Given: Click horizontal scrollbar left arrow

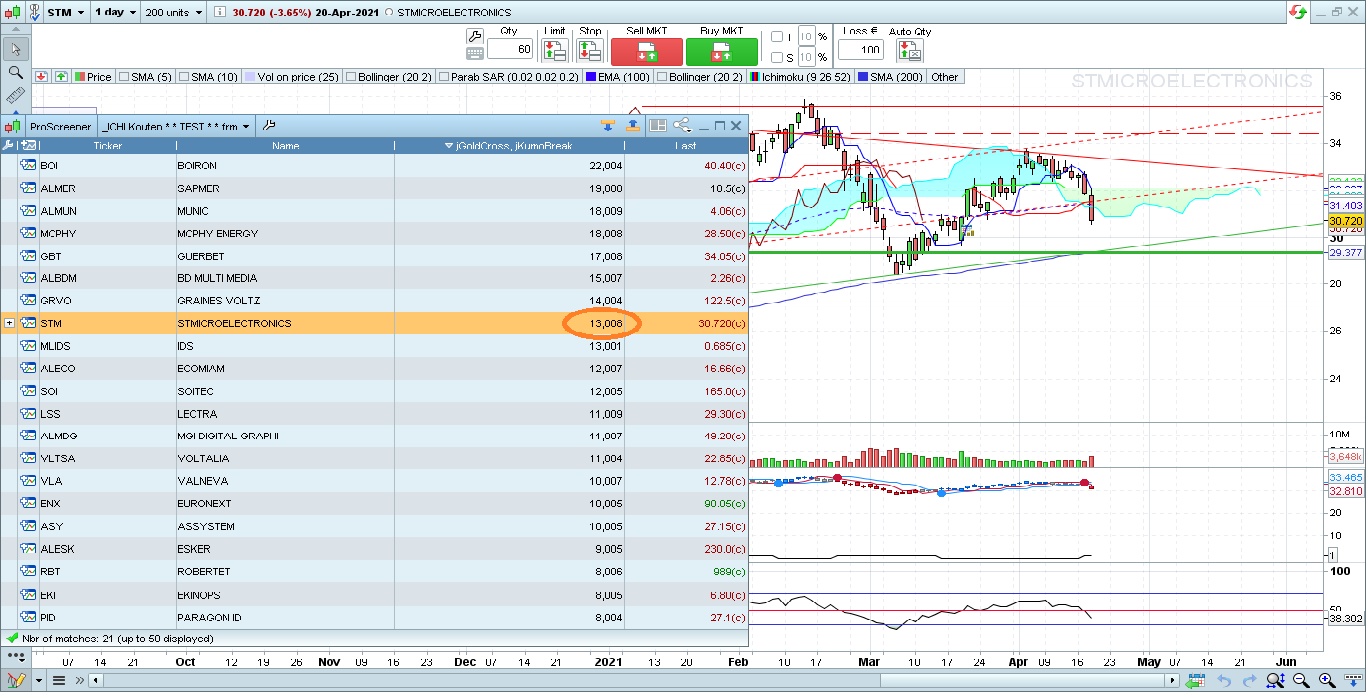Looking at the screenshot, I should click(96, 681).
